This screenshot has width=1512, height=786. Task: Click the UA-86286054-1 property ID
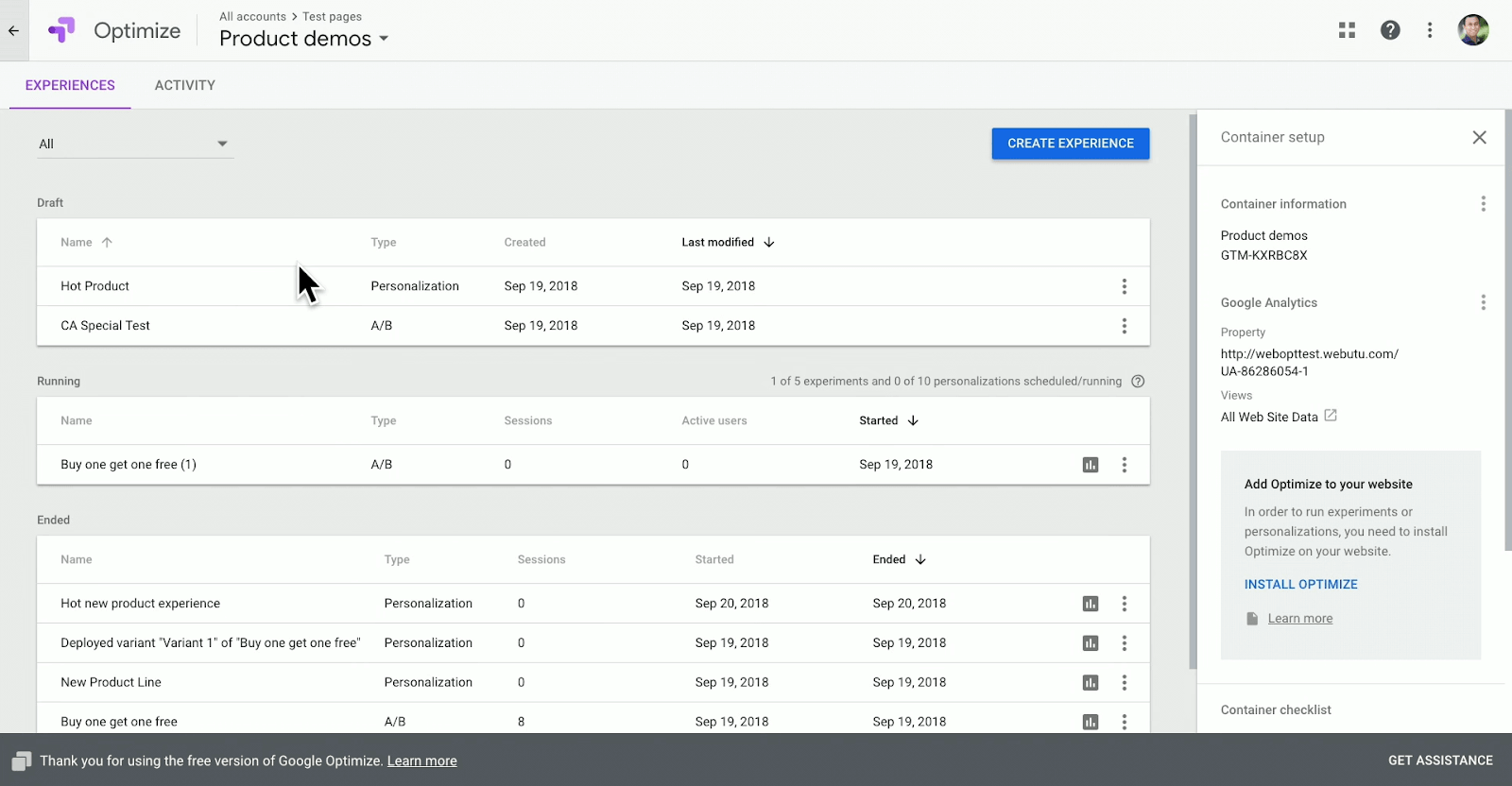click(1264, 372)
